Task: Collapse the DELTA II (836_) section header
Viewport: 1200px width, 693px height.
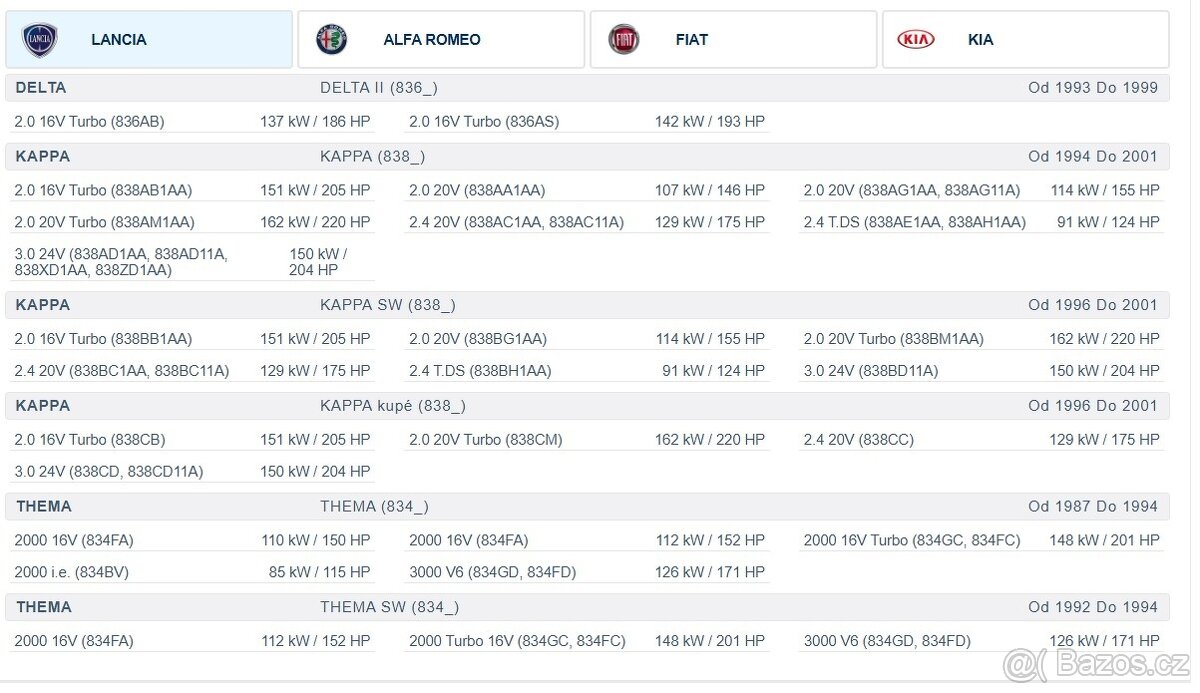Action: [586, 88]
